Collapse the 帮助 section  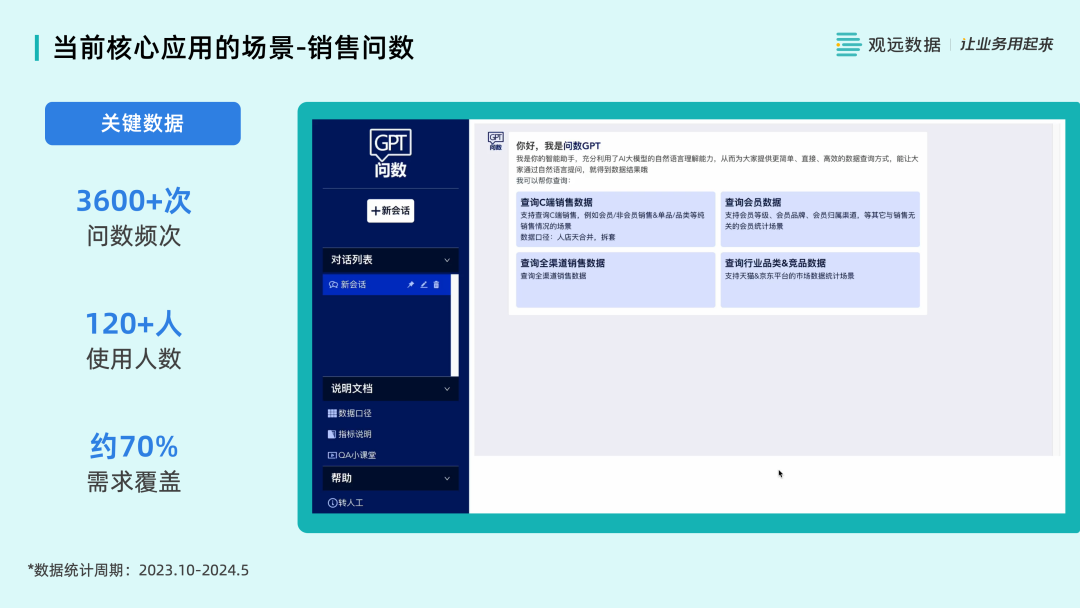click(447, 479)
